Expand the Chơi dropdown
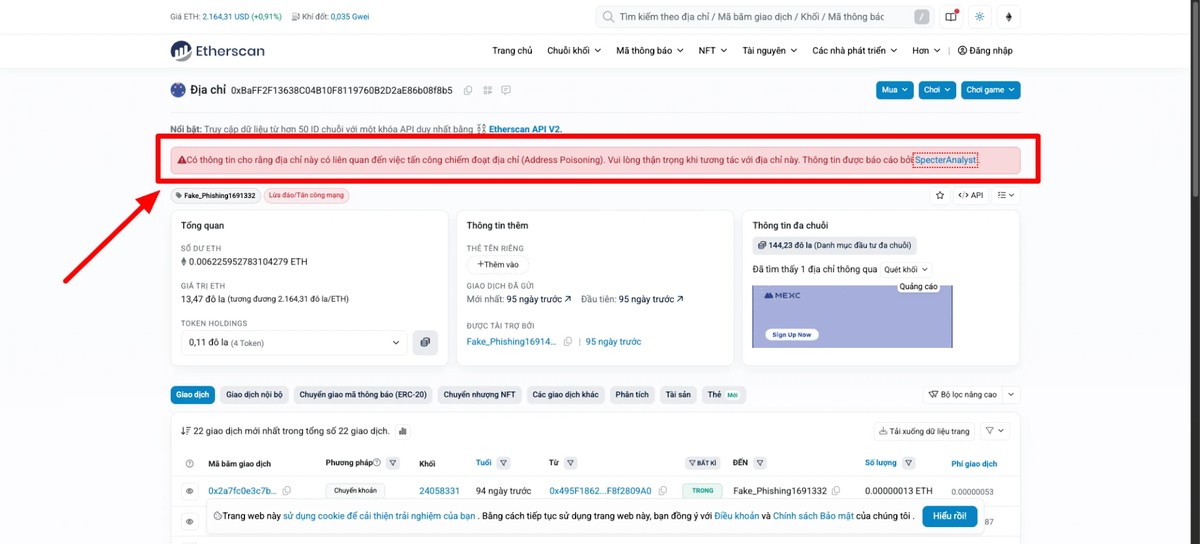The width and height of the screenshot is (1200, 544). pos(937,90)
